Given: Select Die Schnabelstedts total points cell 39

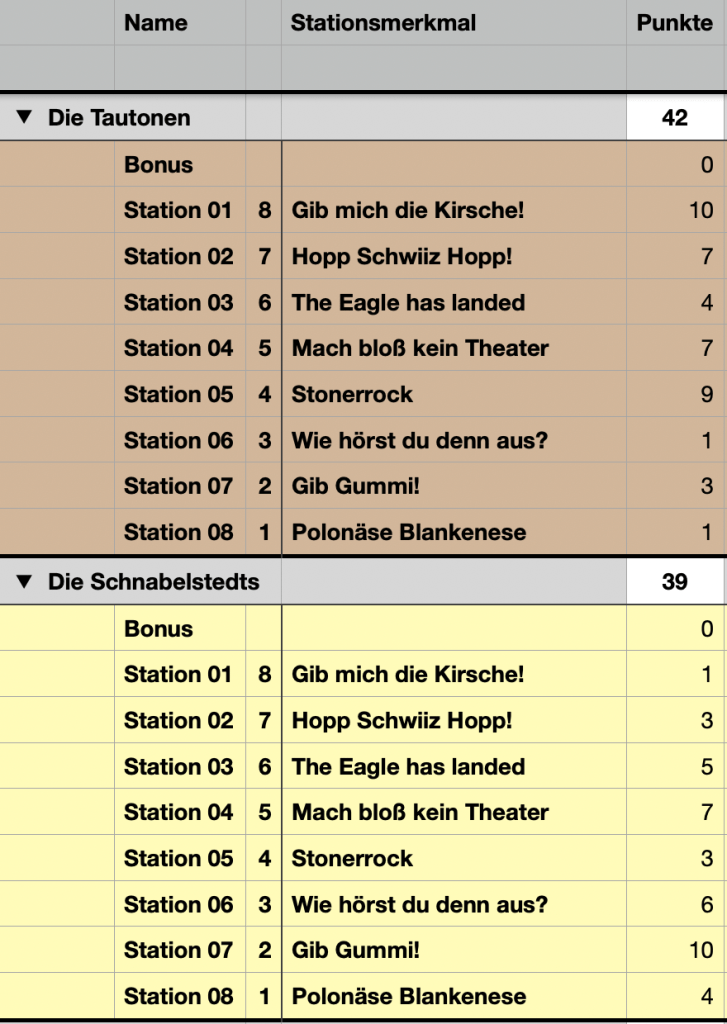Looking at the screenshot, I should [675, 582].
